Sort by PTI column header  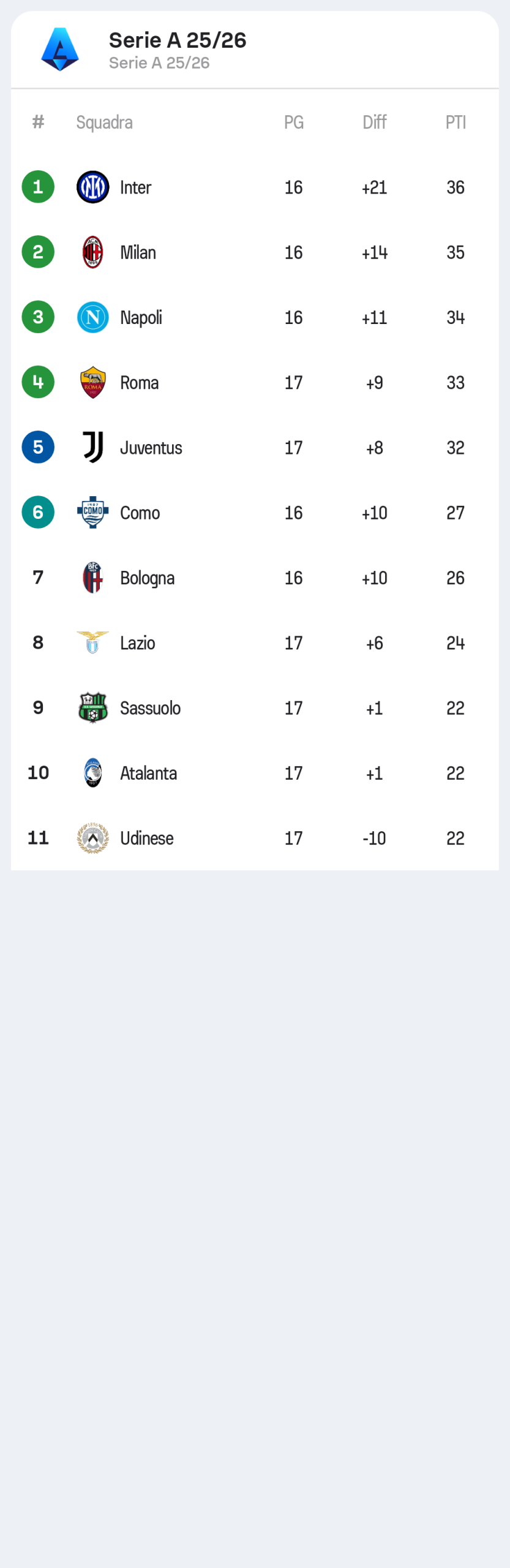[456, 123]
